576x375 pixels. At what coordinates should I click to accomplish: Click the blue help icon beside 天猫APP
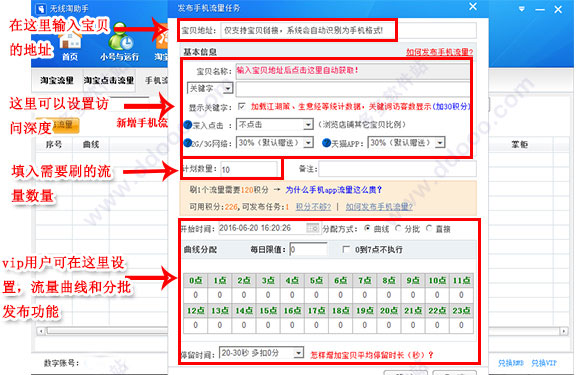[326, 143]
